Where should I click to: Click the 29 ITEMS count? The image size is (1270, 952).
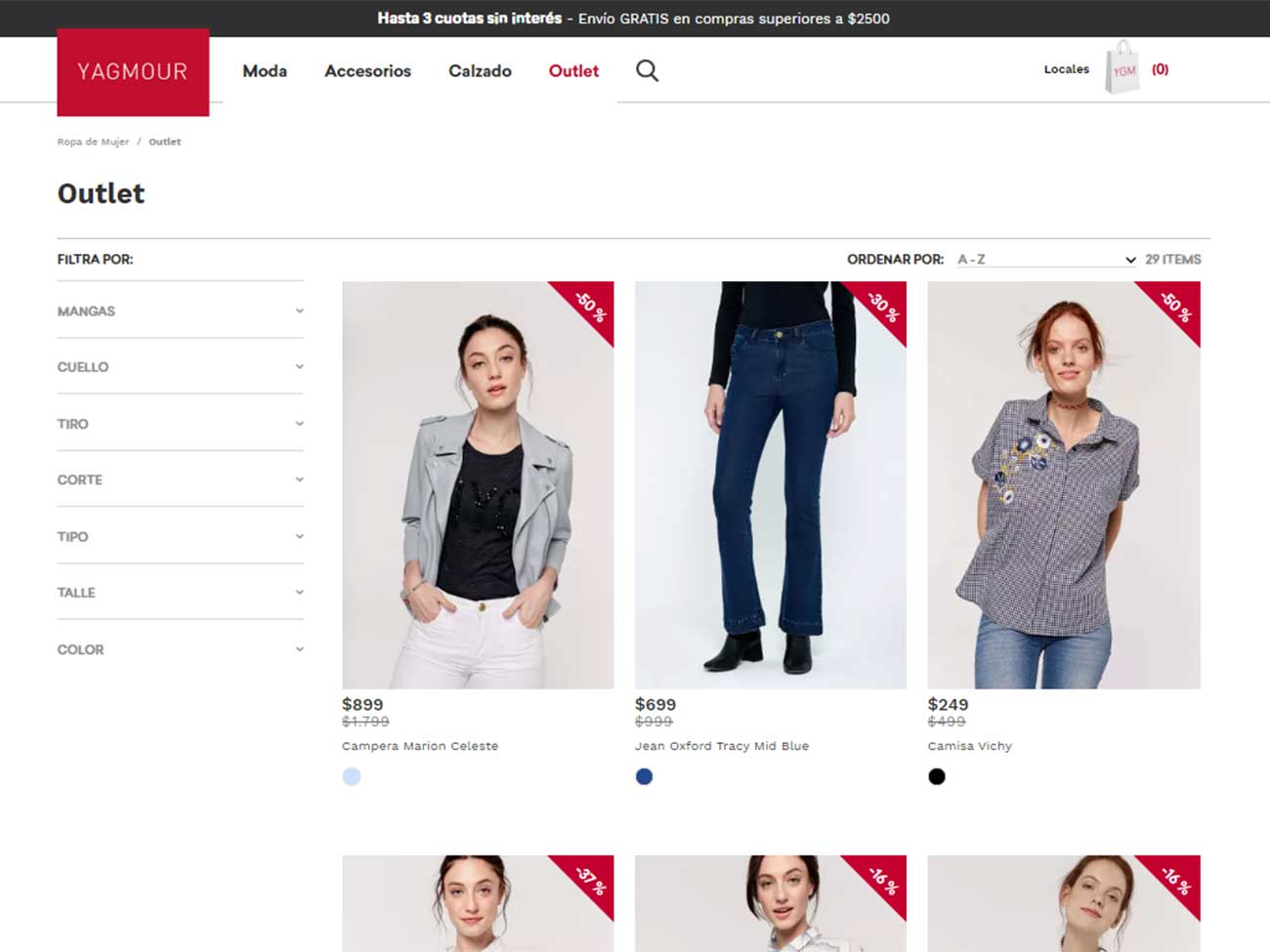(x=1173, y=259)
